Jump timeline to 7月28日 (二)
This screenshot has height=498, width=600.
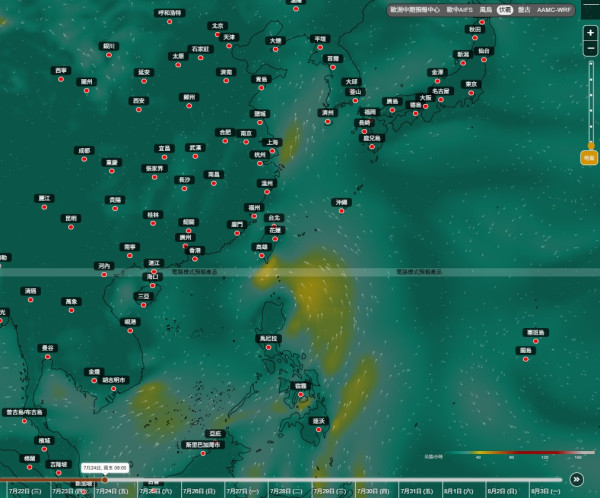click(x=286, y=491)
